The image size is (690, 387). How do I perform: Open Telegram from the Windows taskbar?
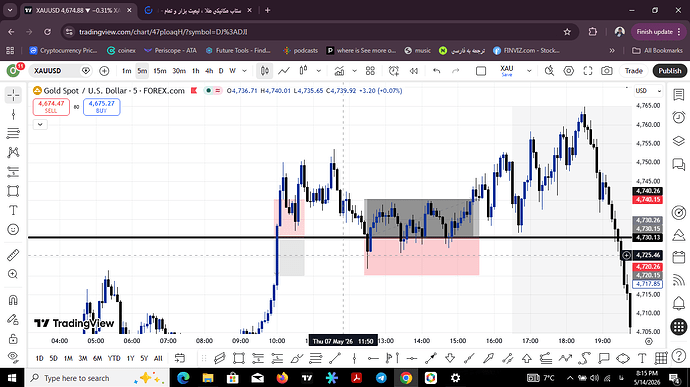tap(381, 378)
